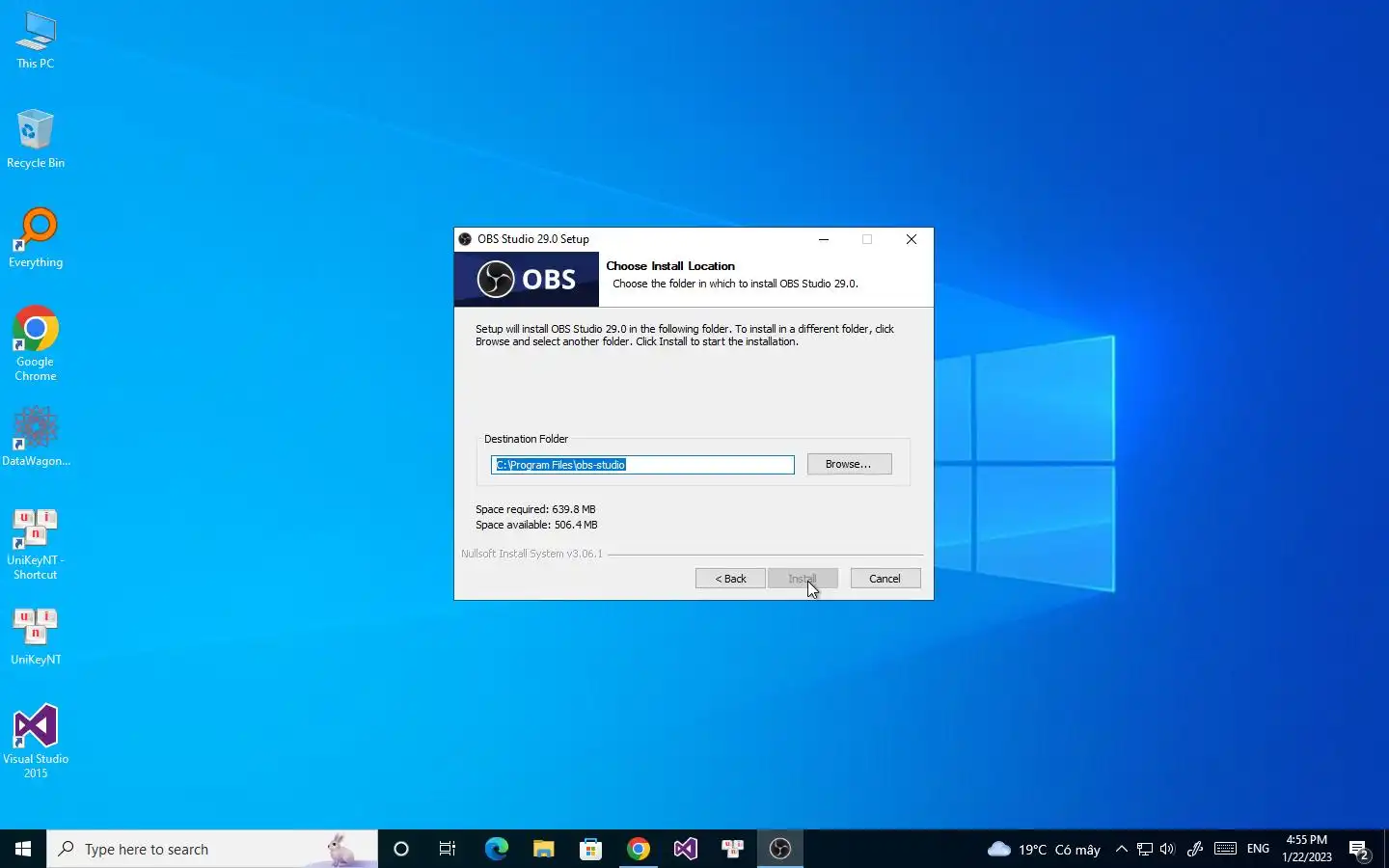Switch input language from ENG
1389x868 pixels.
pyautogui.click(x=1258, y=849)
